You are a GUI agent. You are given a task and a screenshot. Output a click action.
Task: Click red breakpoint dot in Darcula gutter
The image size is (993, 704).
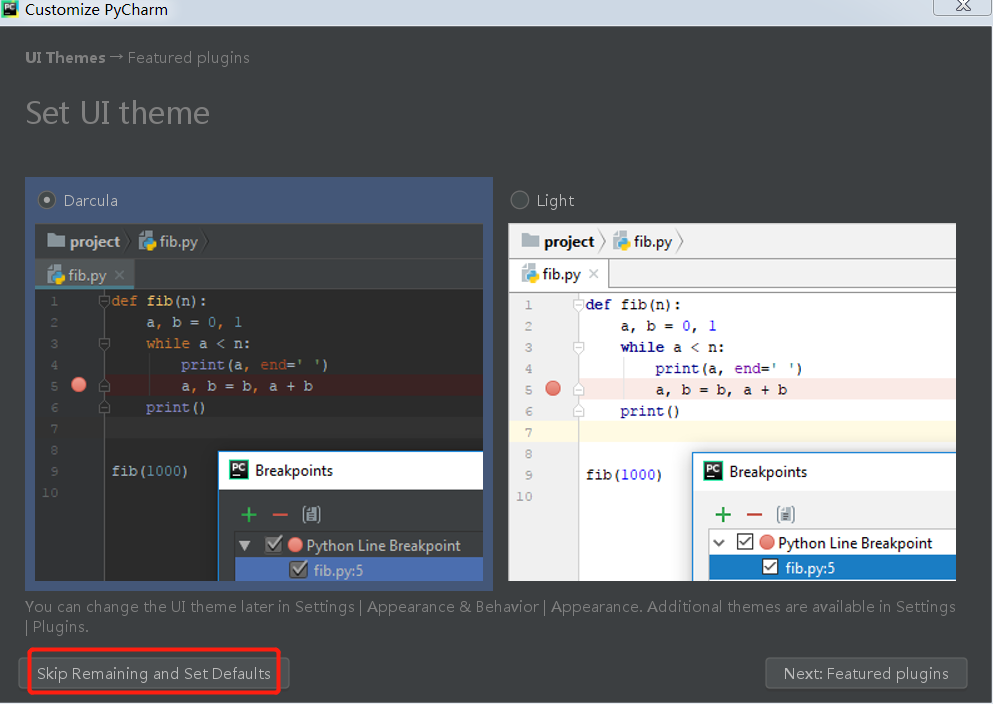tap(79, 385)
